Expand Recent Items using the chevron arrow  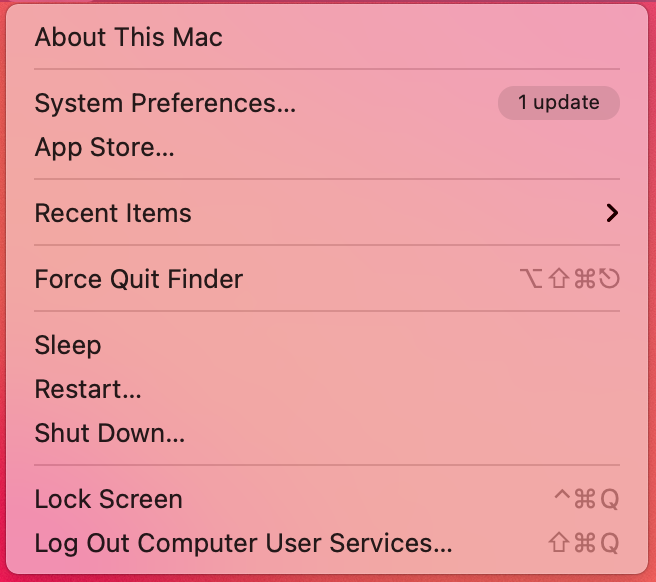pos(612,213)
